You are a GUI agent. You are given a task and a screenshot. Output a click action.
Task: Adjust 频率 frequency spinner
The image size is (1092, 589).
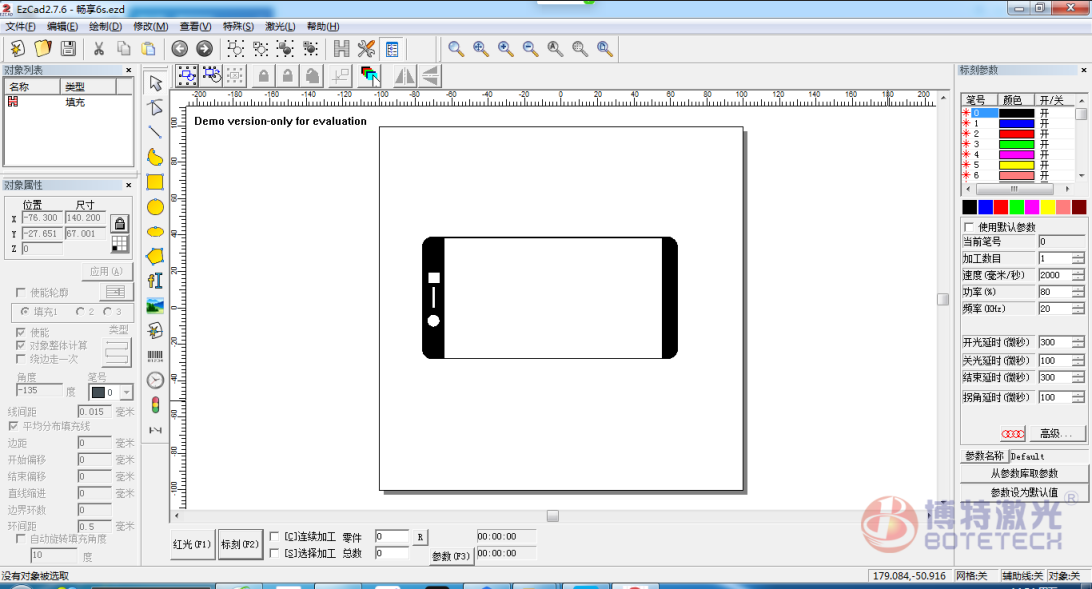point(1078,308)
